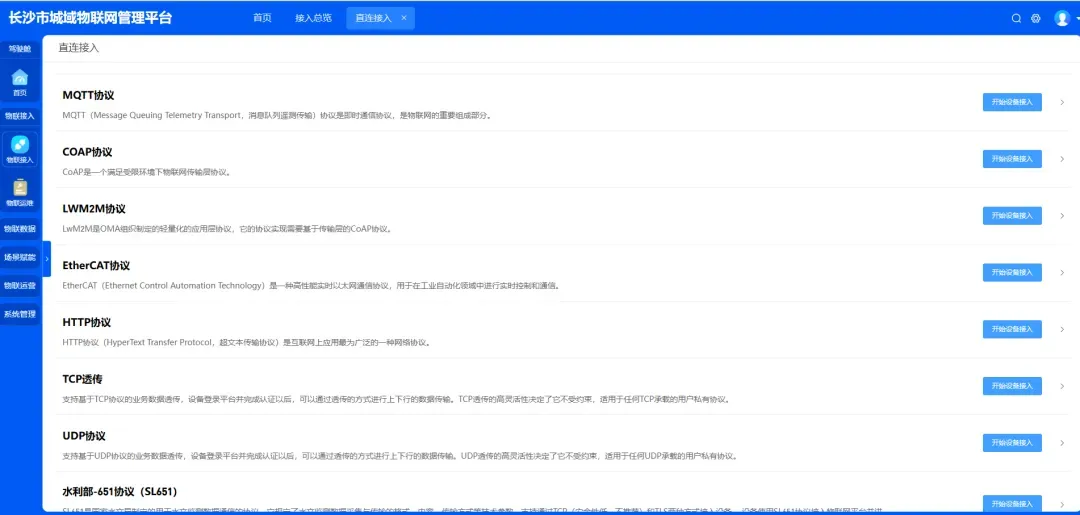Open the dropdown arrow beside the user avatar
The image size is (1080, 515).
click(x=1077, y=19)
